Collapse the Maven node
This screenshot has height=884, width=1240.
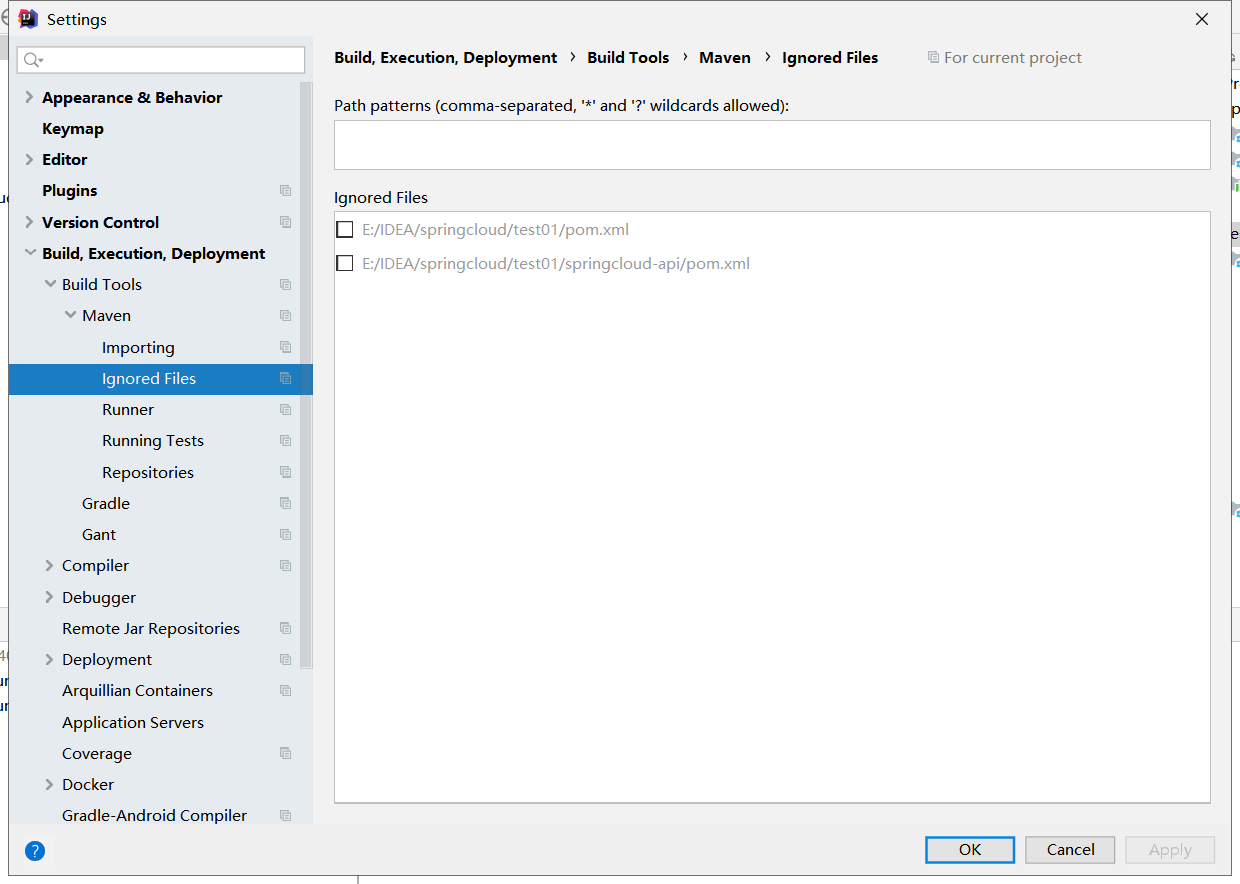70,315
